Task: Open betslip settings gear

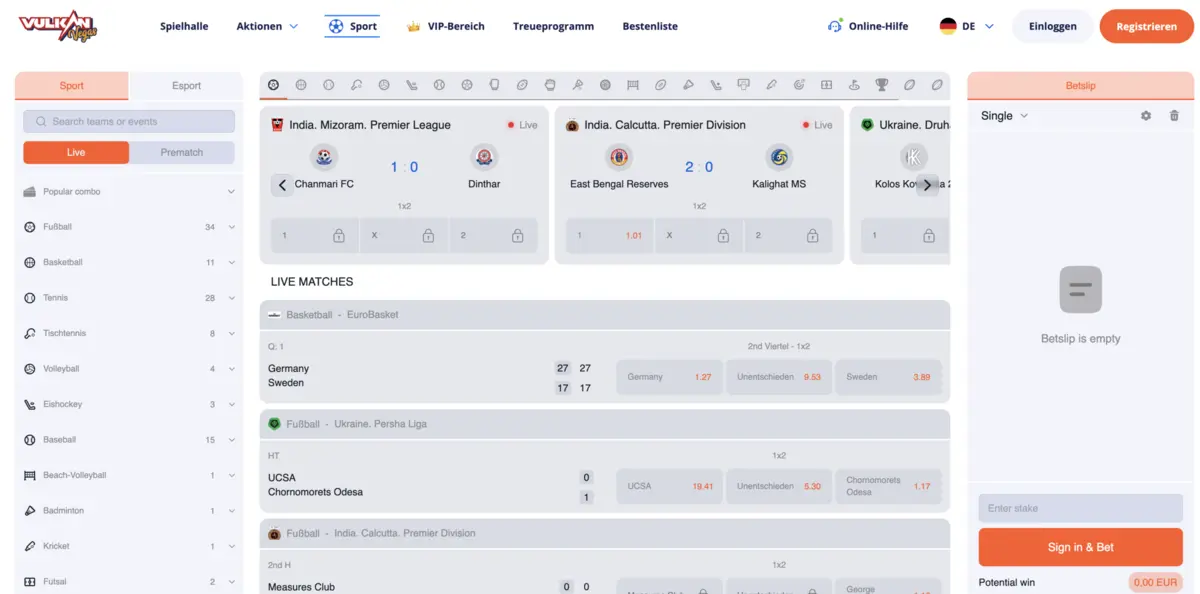Action: pos(1146,116)
